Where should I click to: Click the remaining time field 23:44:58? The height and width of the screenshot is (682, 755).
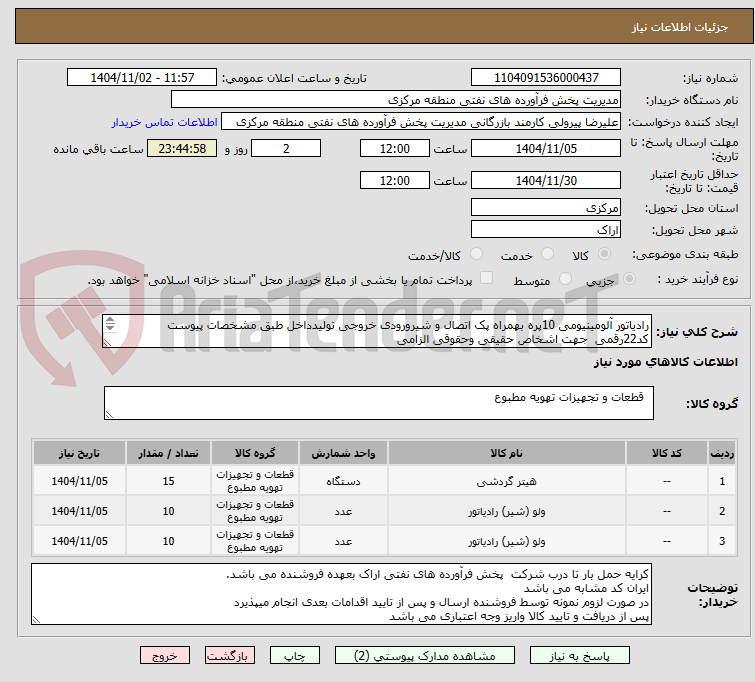(x=182, y=148)
